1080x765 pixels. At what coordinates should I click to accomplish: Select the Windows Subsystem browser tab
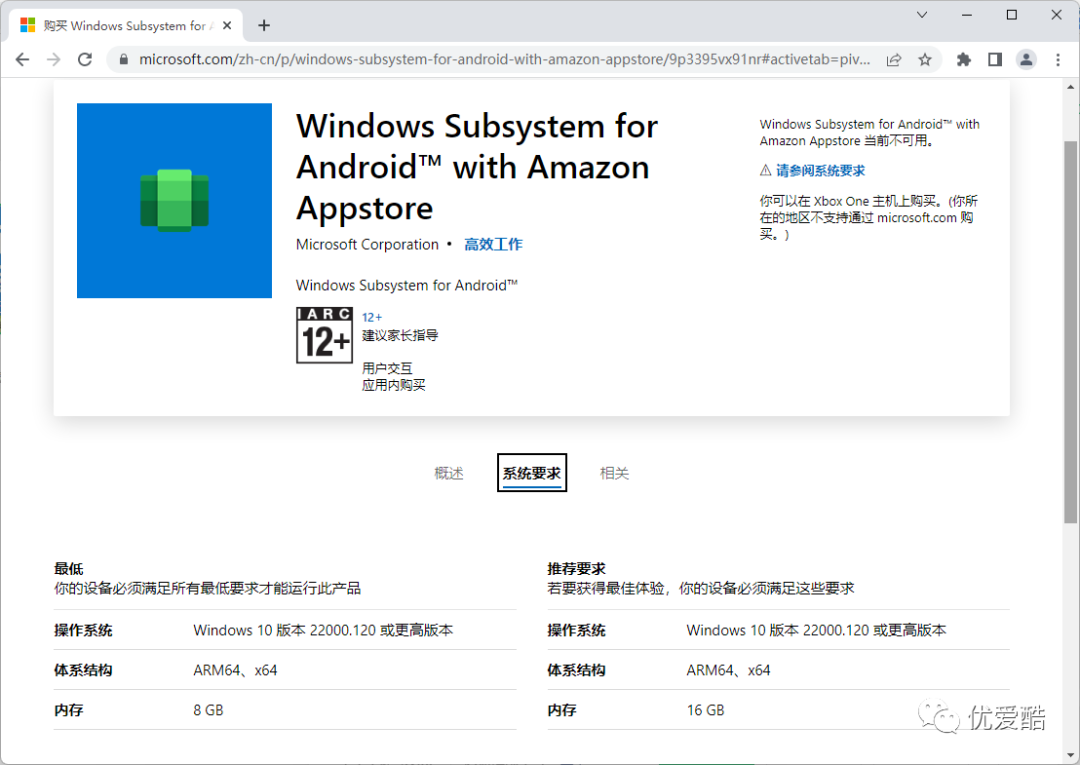coord(126,25)
